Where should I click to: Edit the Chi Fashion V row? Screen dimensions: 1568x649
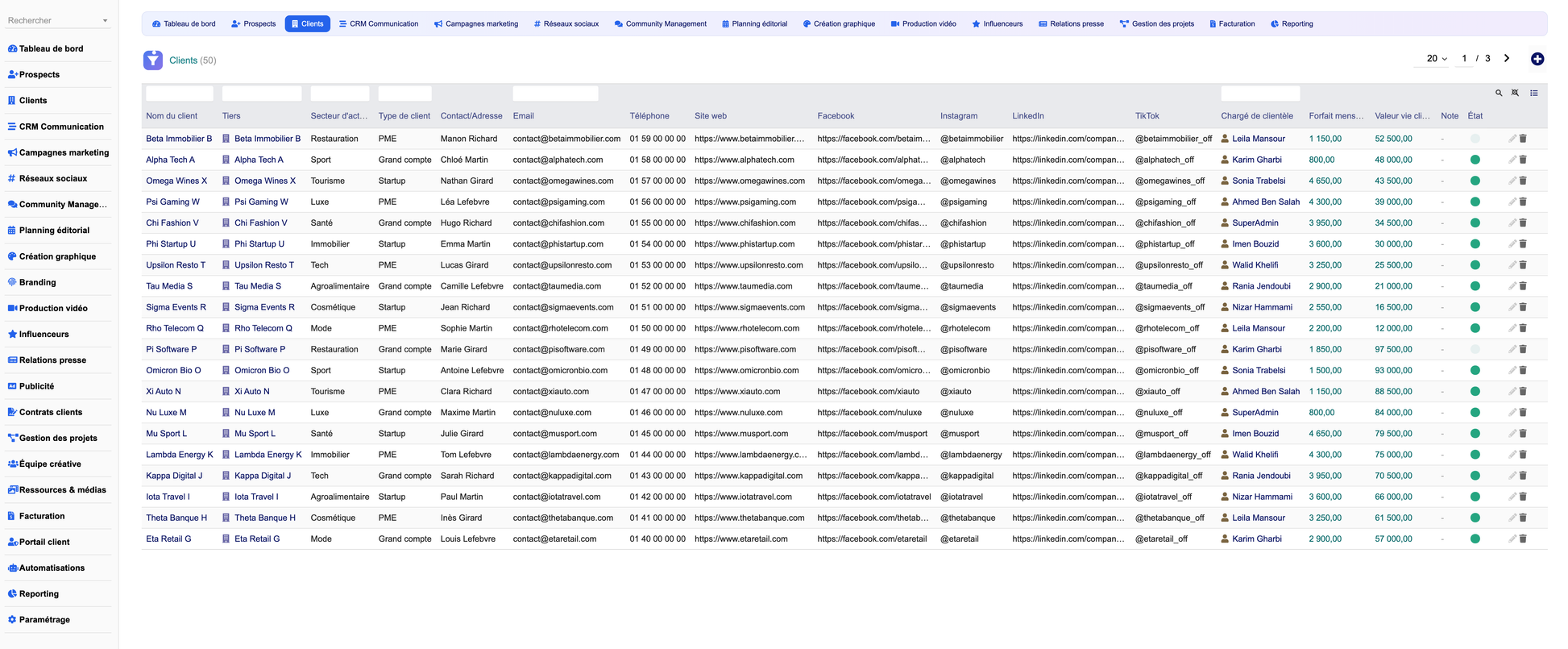point(1512,223)
